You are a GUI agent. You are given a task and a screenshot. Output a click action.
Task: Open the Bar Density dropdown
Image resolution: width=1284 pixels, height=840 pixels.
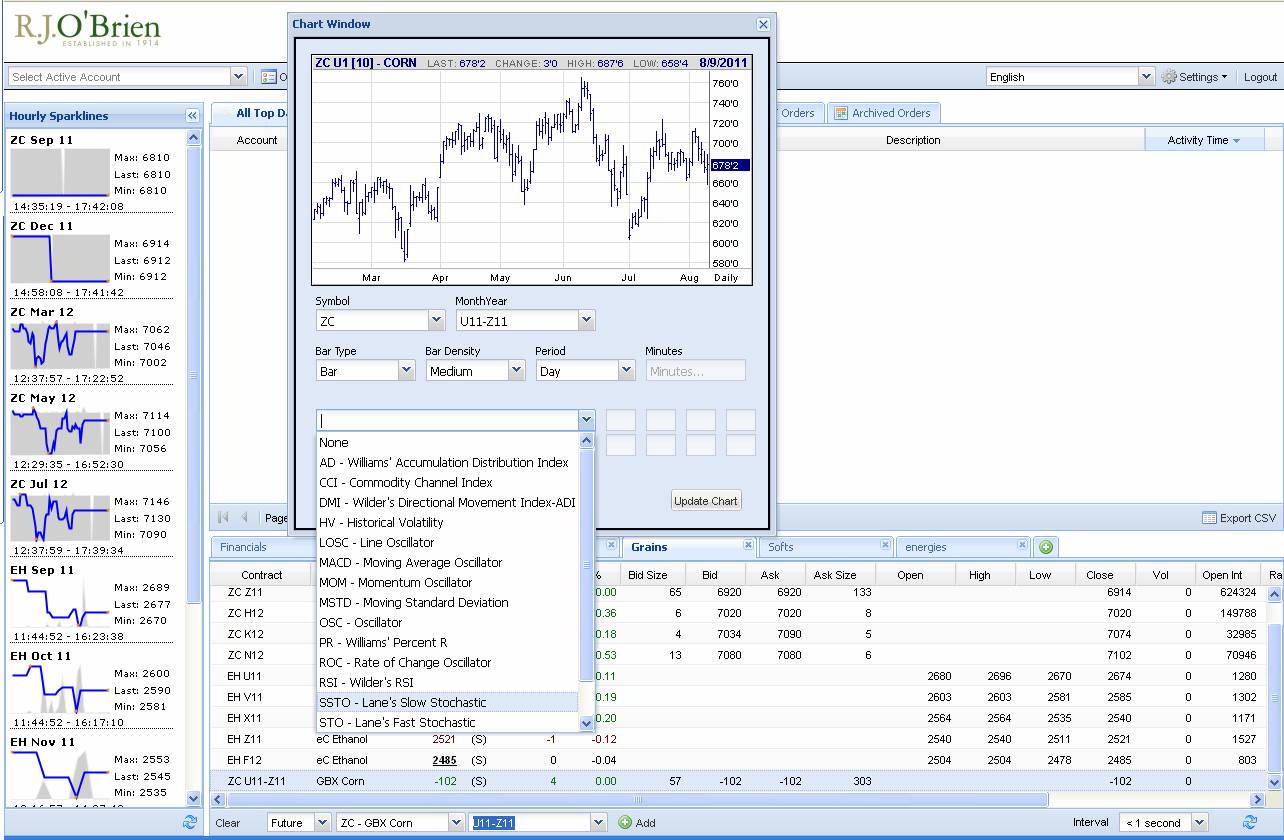(516, 371)
